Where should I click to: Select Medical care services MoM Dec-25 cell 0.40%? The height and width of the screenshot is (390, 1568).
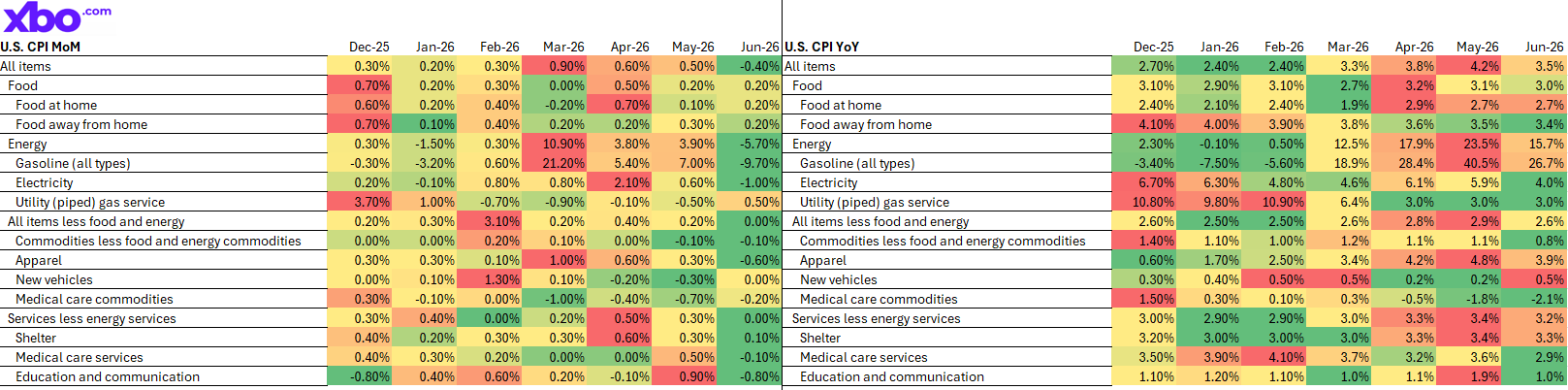click(x=360, y=357)
